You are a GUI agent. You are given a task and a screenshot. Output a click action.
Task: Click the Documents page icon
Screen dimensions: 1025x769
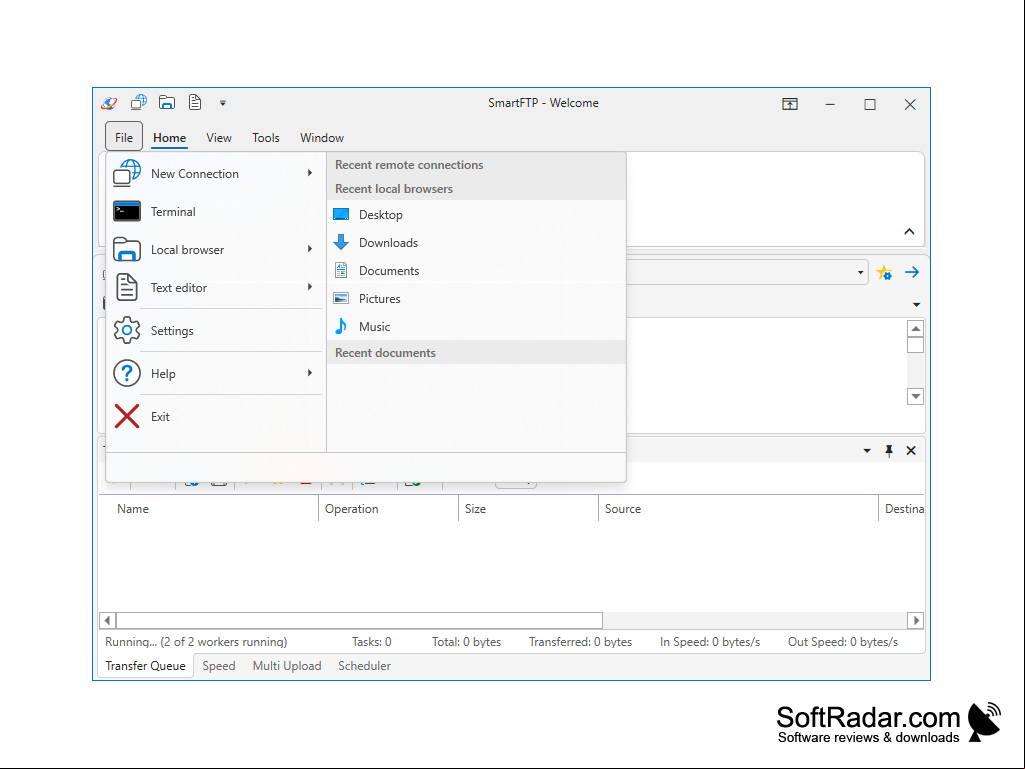click(341, 270)
